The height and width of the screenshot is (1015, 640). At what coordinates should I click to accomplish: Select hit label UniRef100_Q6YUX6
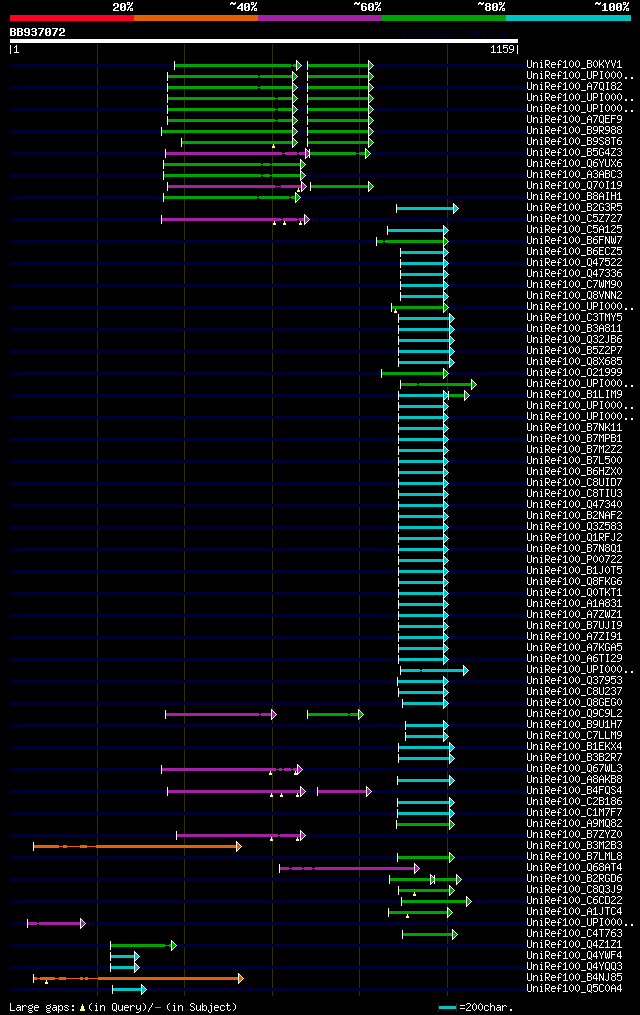574,163
